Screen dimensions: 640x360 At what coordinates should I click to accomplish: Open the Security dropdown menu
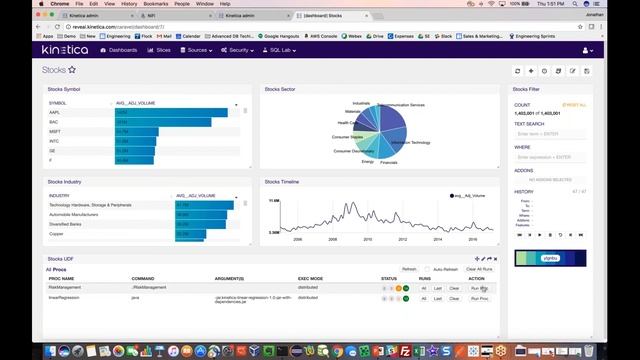coord(238,50)
